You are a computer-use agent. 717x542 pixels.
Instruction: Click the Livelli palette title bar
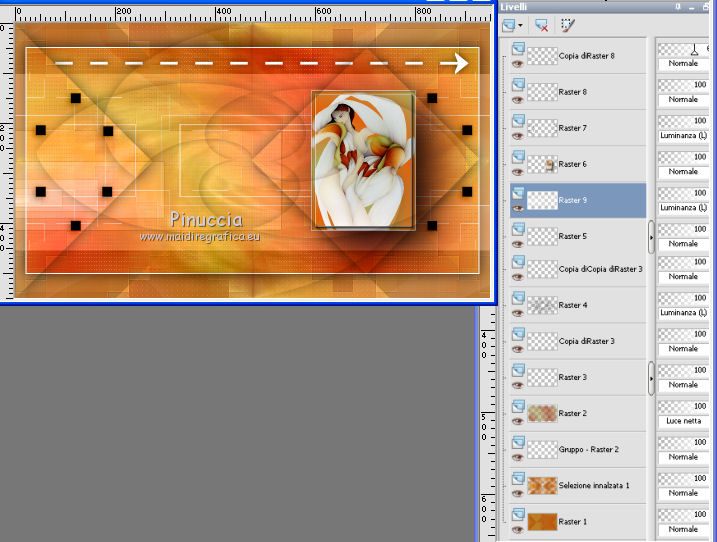604,7
